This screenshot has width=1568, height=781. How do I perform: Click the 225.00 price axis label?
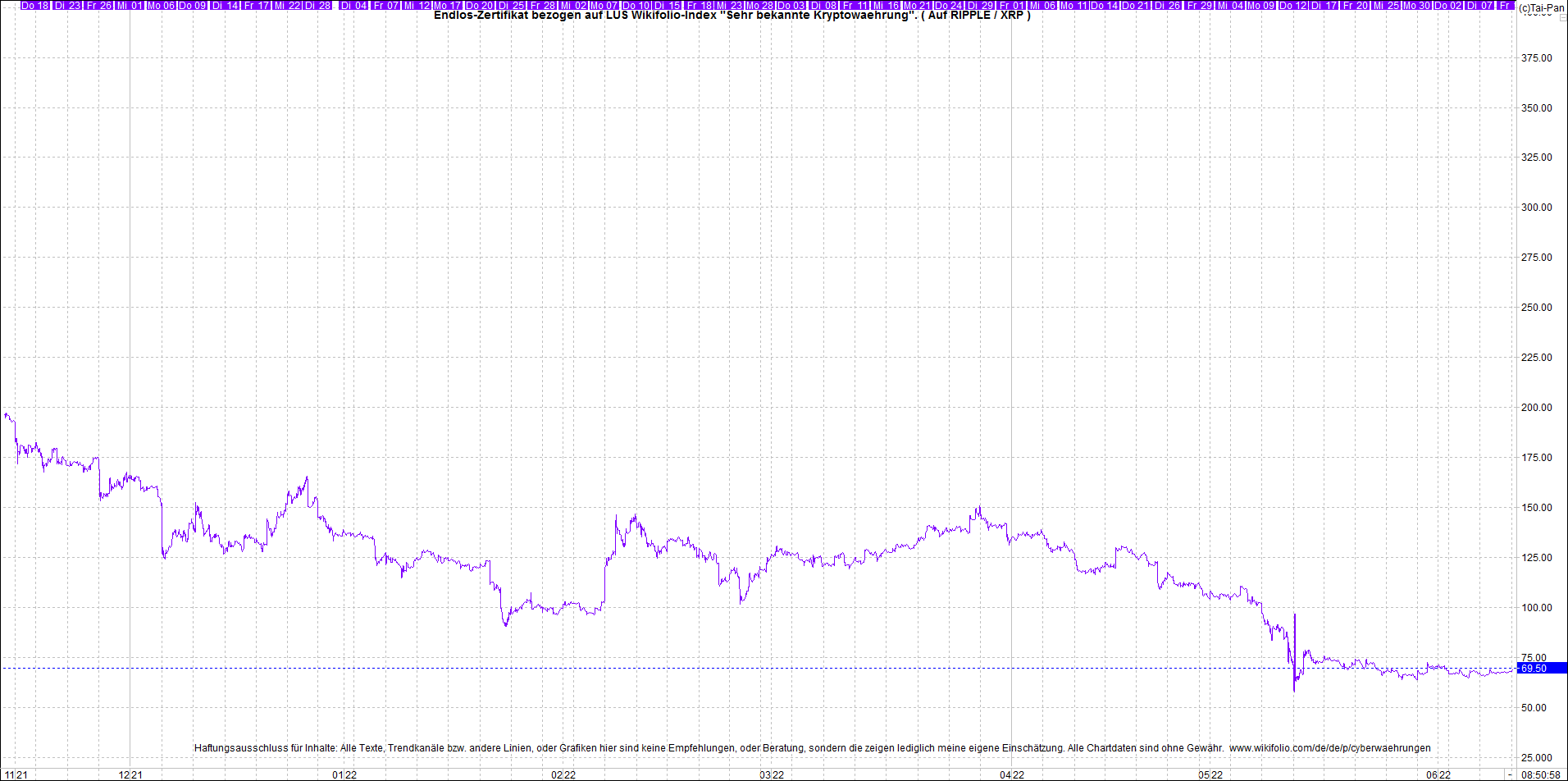coord(1537,358)
